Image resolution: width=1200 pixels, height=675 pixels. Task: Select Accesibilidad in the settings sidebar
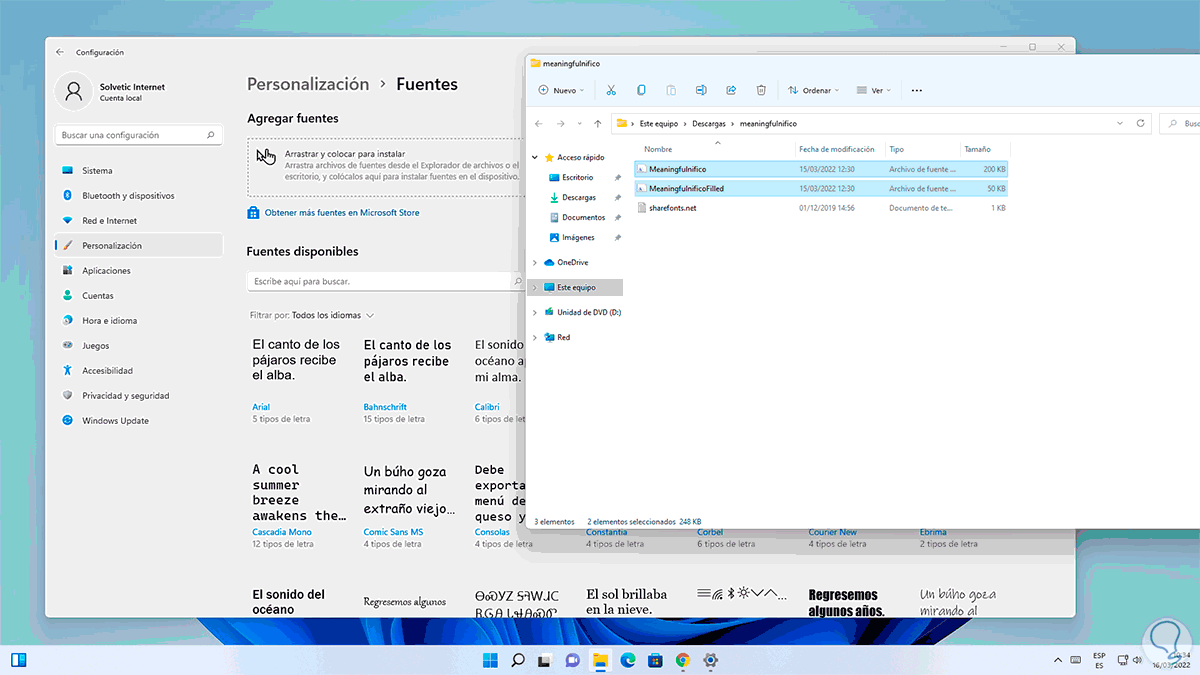coord(107,371)
